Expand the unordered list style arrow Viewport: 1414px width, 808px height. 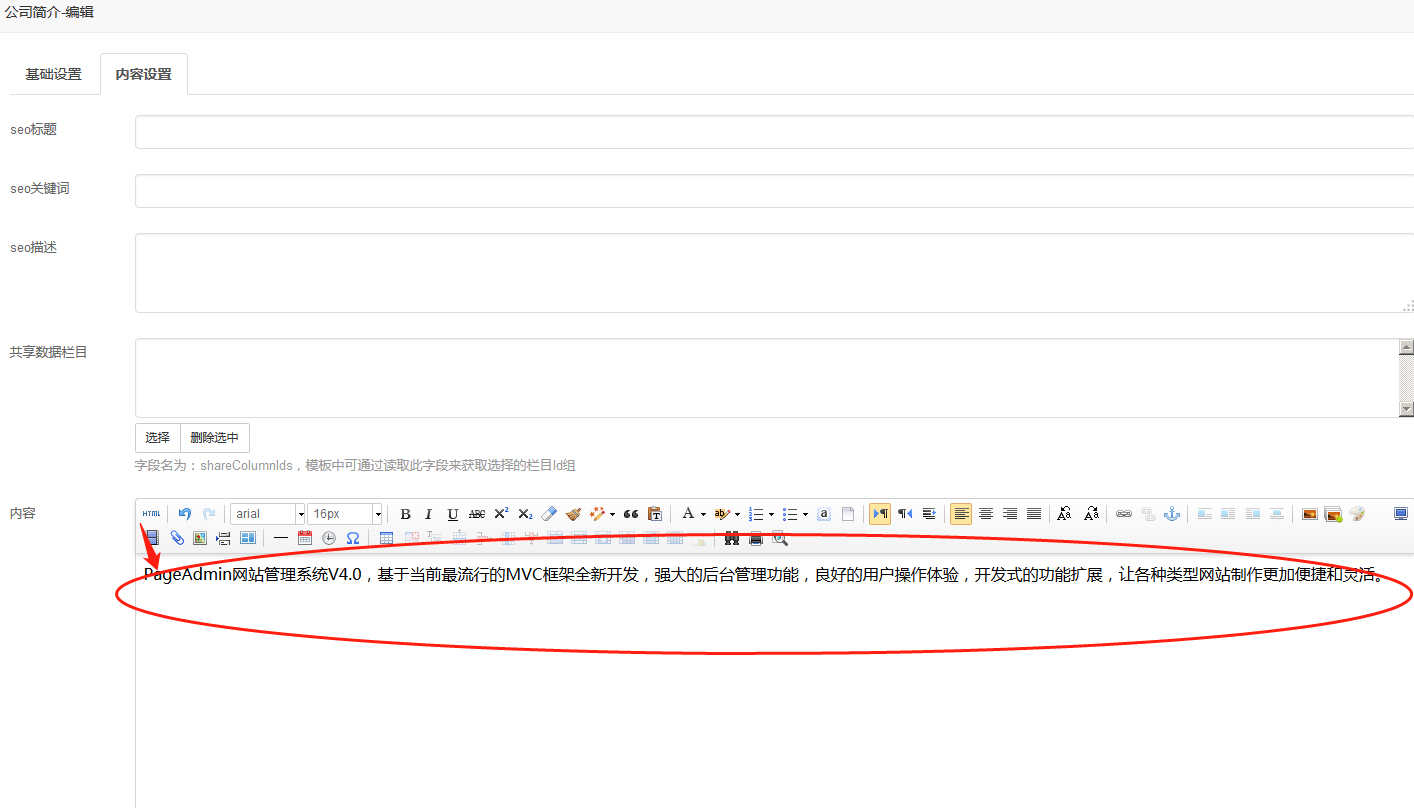point(805,514)
